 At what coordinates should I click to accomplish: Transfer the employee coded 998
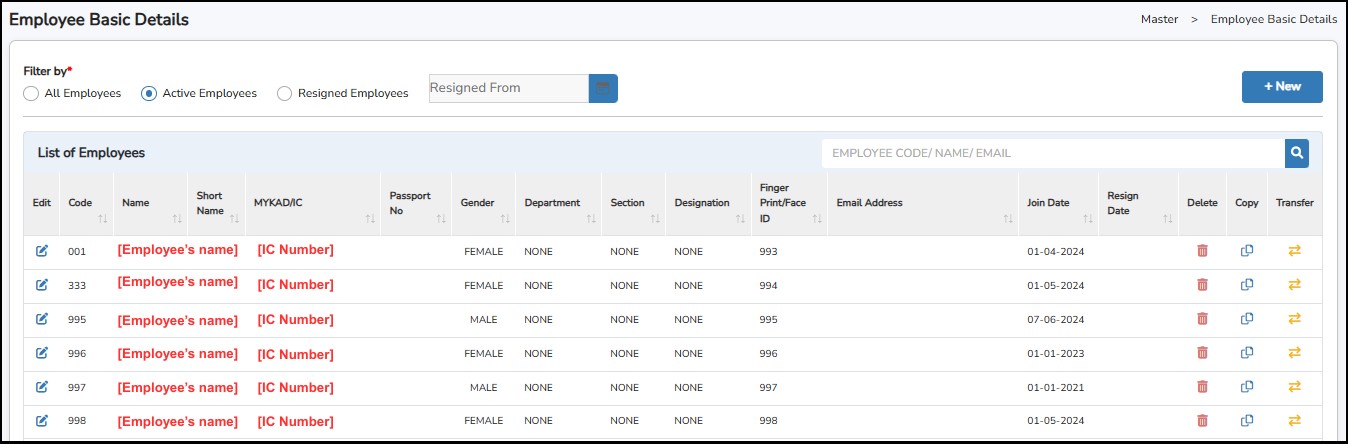point(1294,420)
